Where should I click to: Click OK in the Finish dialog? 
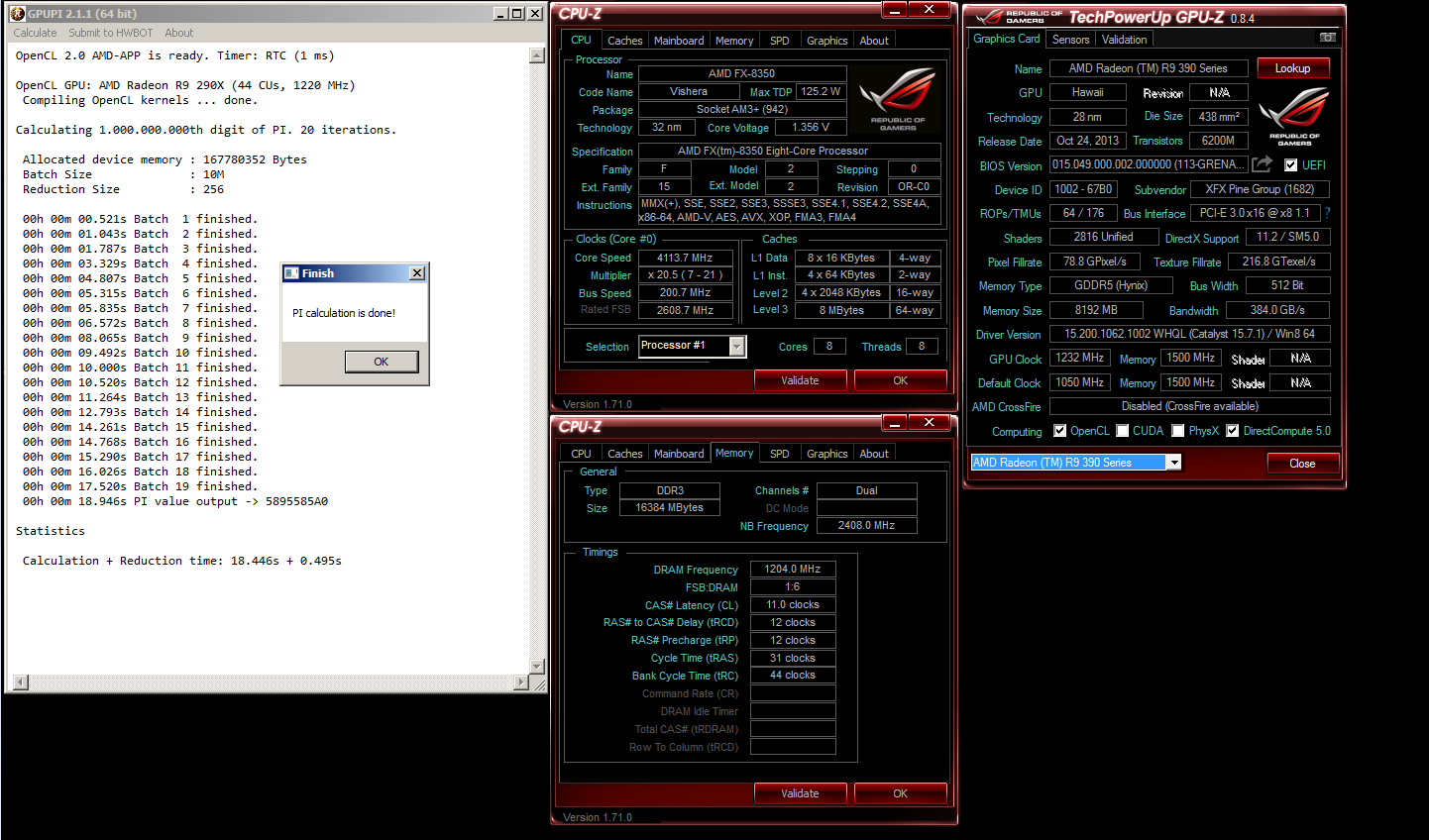381,362
